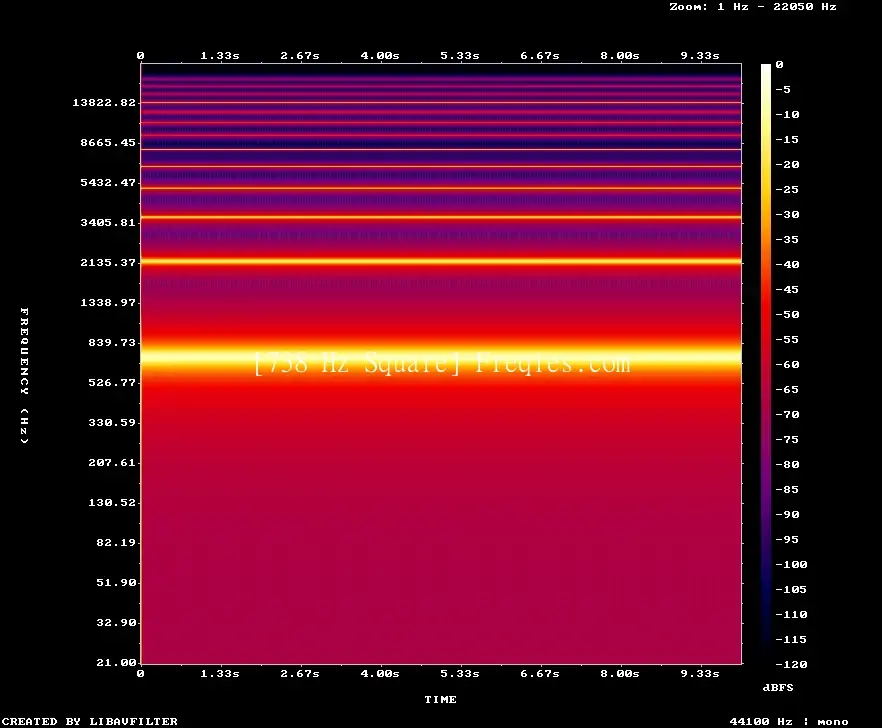Click the -120 dBFS scale label

[791, 664]
